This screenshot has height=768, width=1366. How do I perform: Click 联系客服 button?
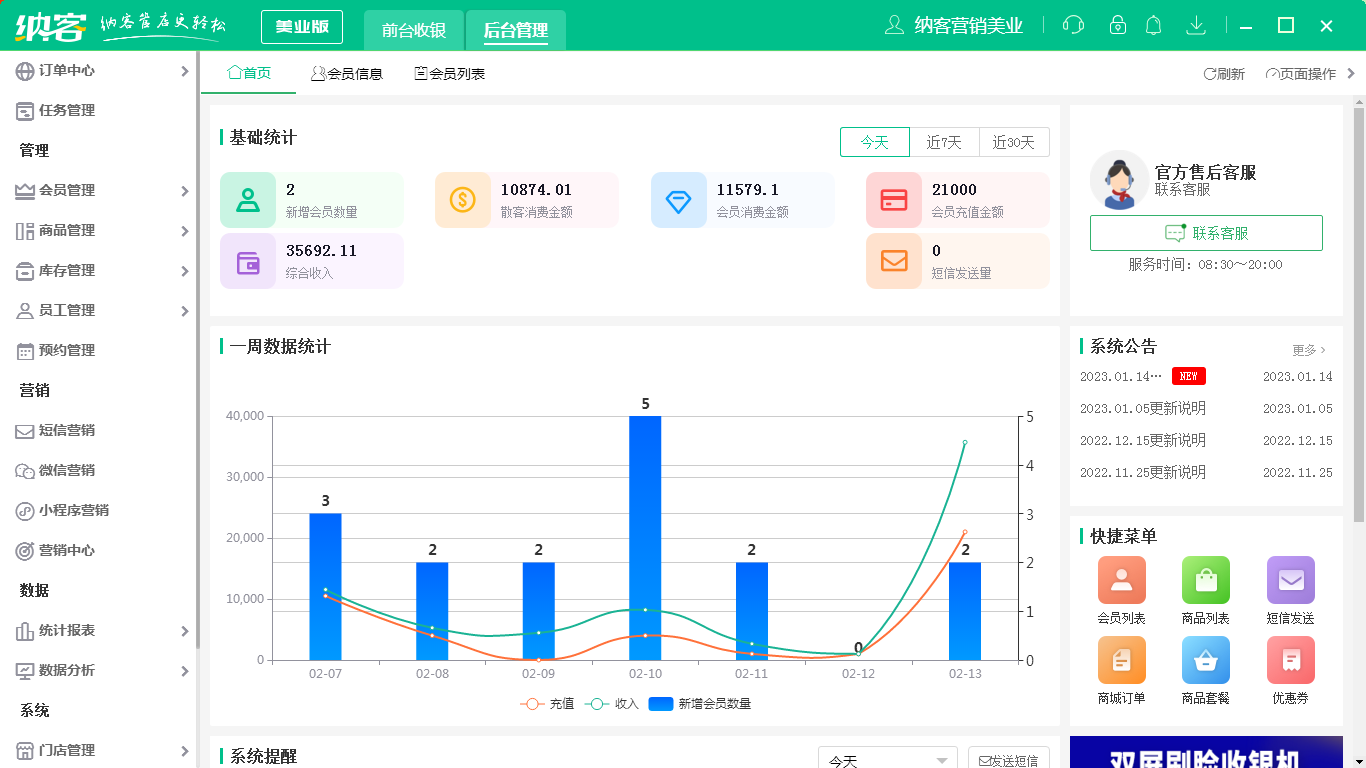pyautogui.click(x=1206, y=233)
